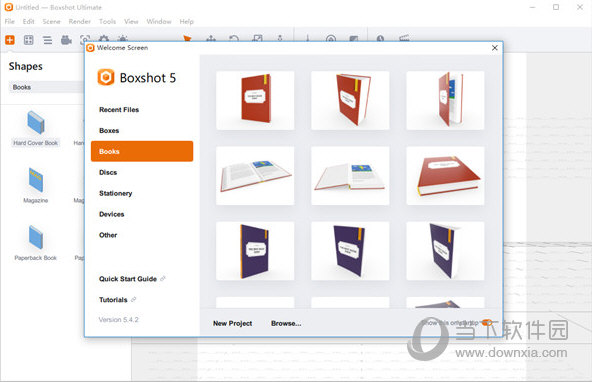This screenshot has width=592, height=382.
Task: Click the Hard Cover Book shape icon
Action: pos(36,122)
